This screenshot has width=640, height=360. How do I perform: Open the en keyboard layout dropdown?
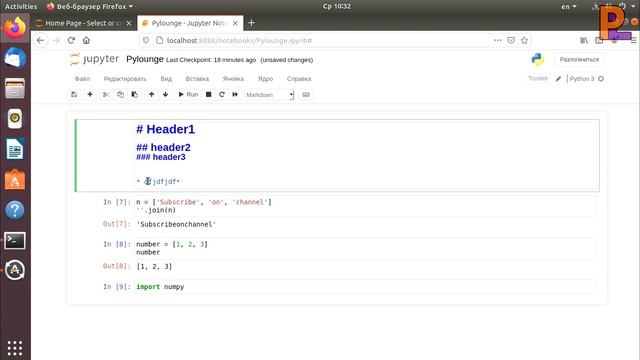[x=569, y=6]
